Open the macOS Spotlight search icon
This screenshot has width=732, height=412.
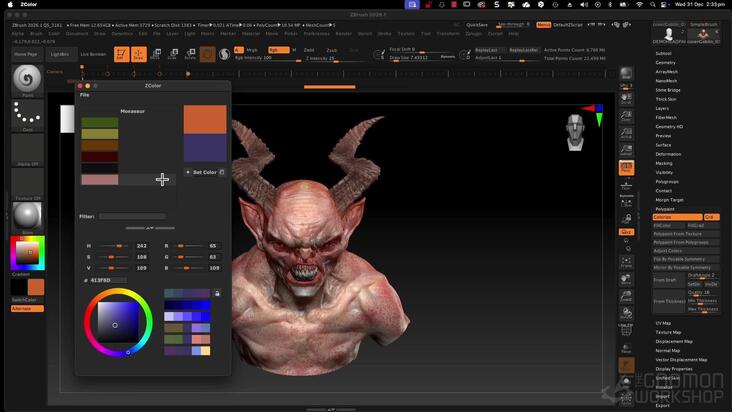click(653, 4)
